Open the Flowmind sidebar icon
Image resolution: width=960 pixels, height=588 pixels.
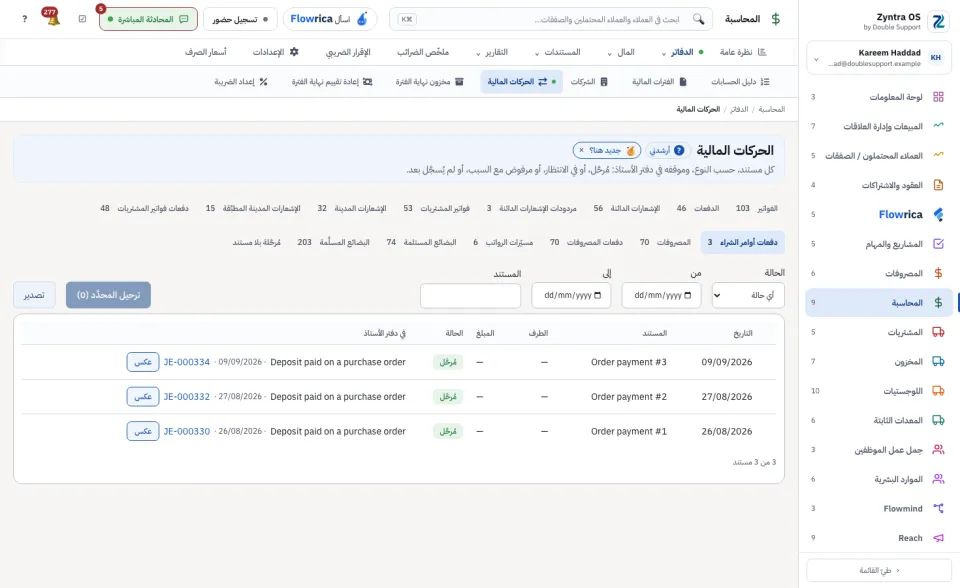(x=938, y=508)
